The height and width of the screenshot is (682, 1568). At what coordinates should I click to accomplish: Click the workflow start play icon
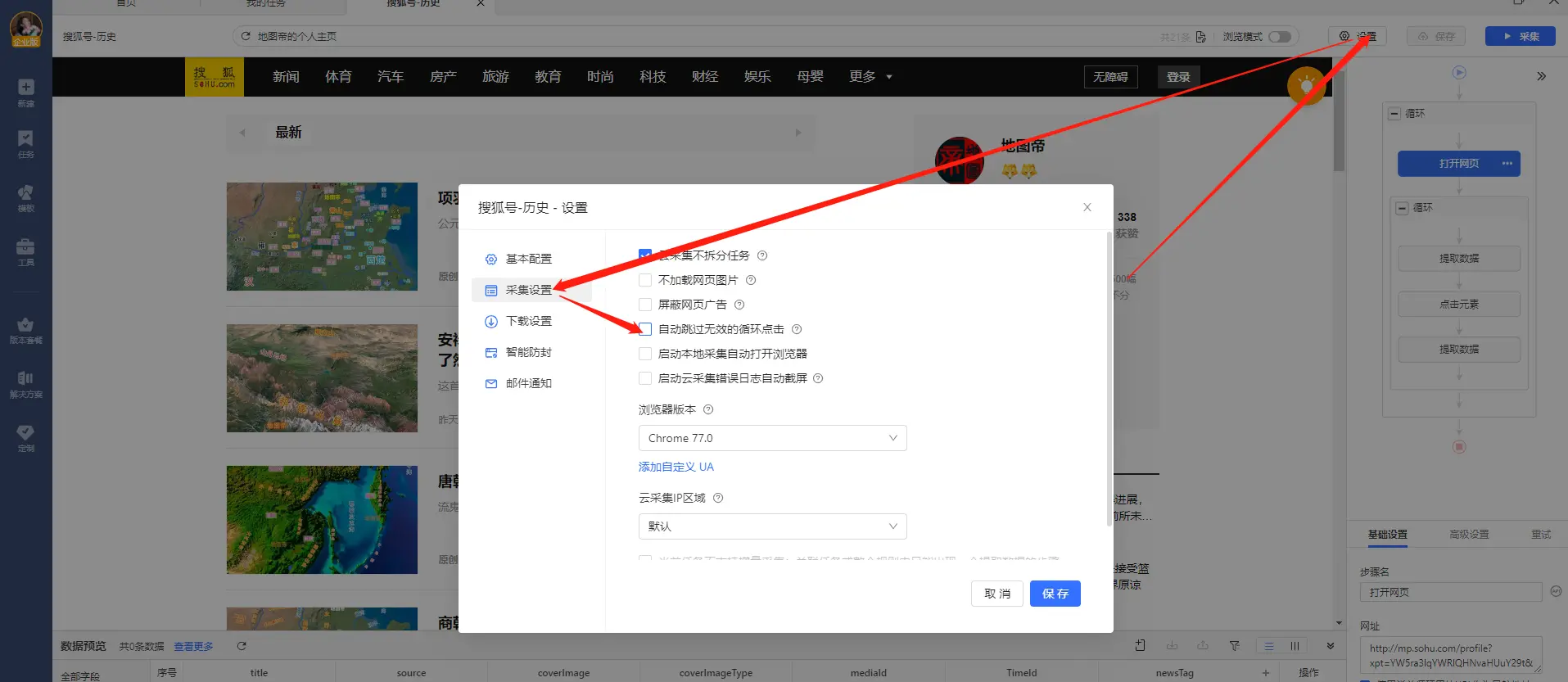tap(1459, 72)
